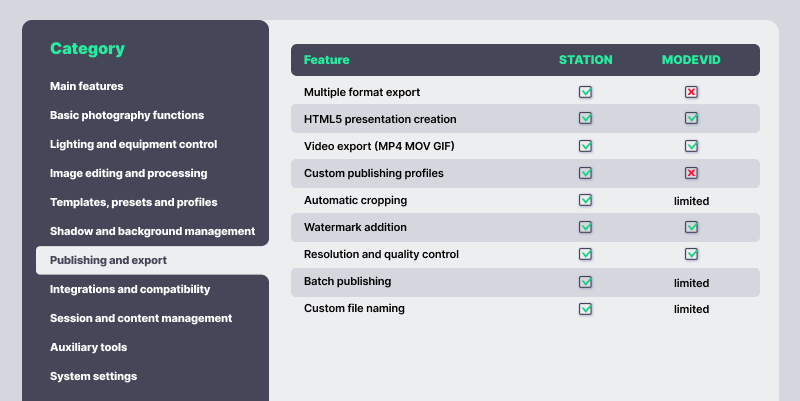Click STATION checkmark for Custom file naming
Viewport: 800px width, 401px height.
(586, 309)
